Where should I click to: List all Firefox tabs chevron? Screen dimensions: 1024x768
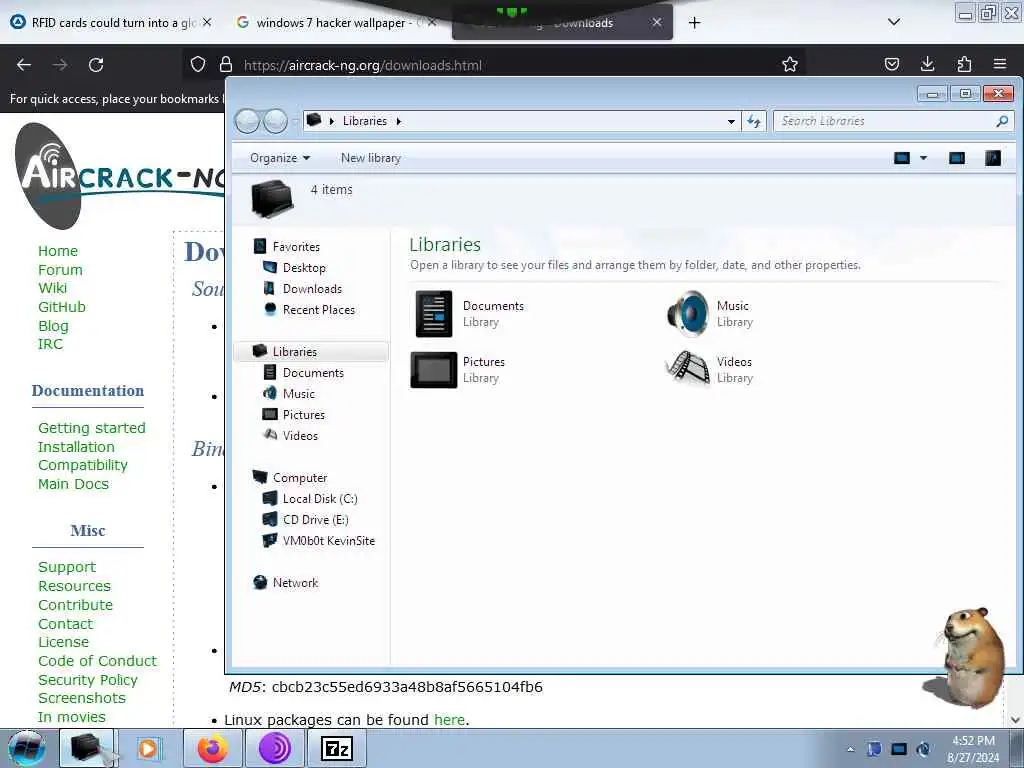pos(894,22)
